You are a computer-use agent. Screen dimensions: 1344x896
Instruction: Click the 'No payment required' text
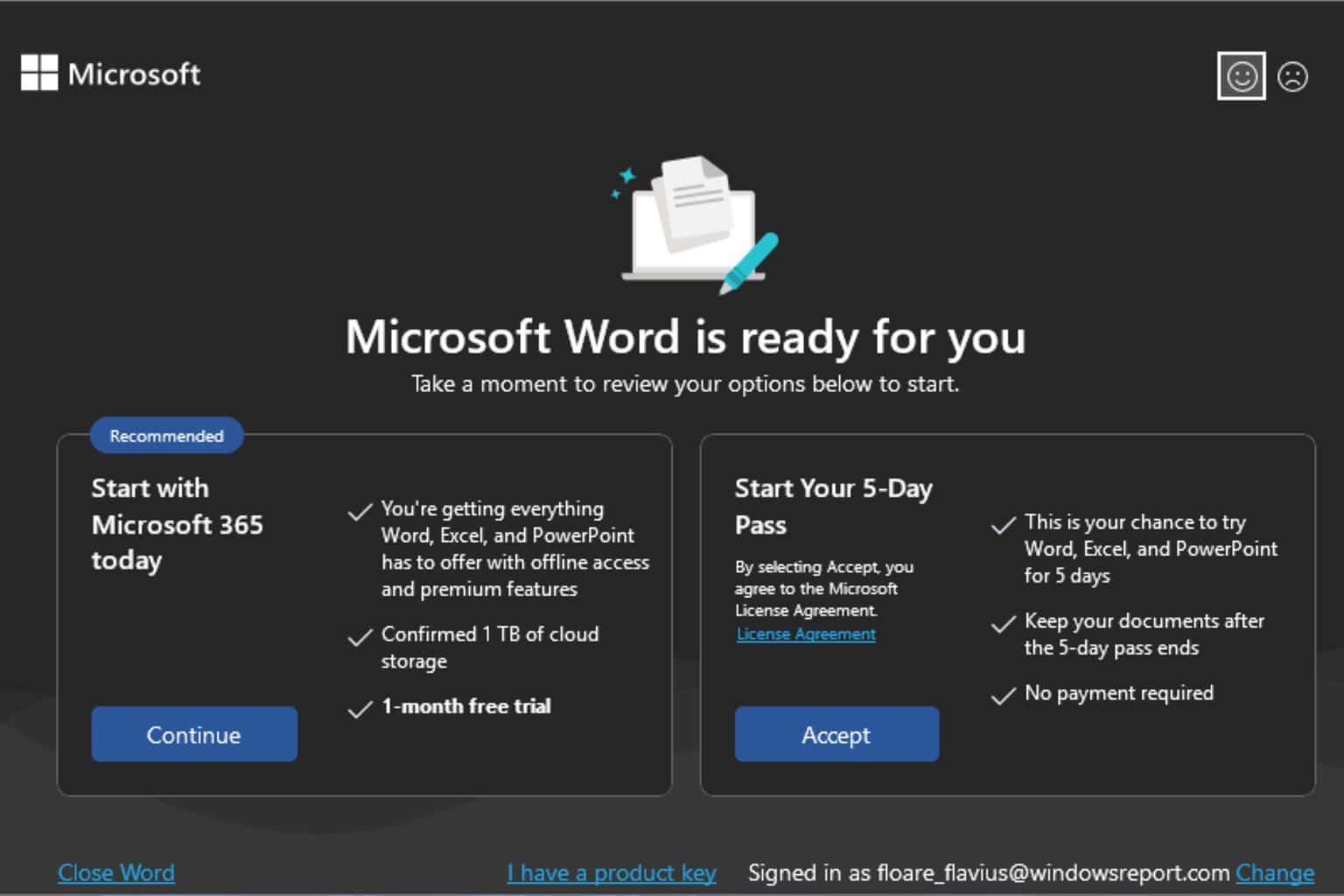(1119, 693)
